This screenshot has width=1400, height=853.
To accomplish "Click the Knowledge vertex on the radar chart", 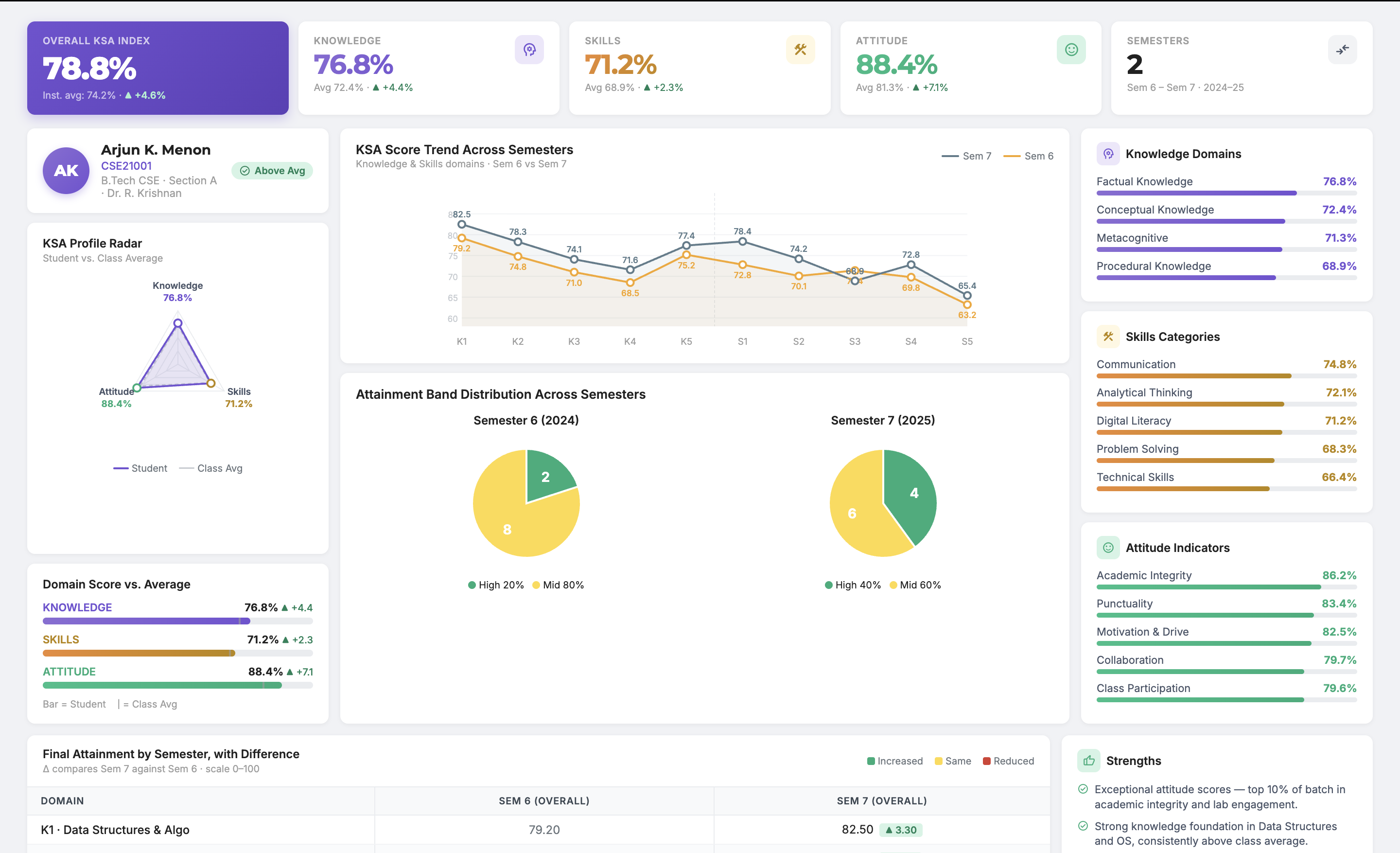I will pyautogui.click(x=178, y=323).
